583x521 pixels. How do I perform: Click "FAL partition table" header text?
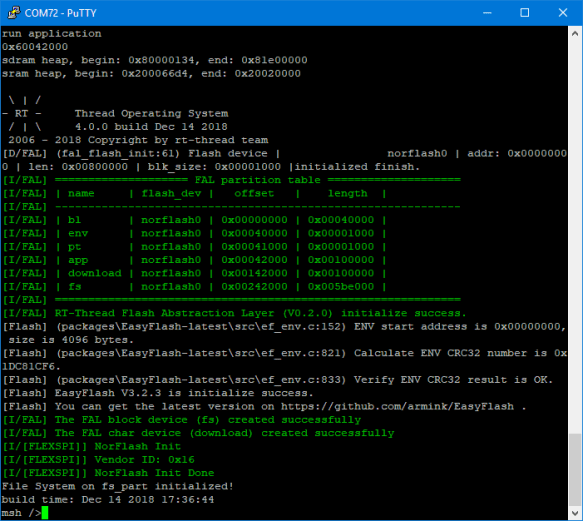click(x=257, y=180)
